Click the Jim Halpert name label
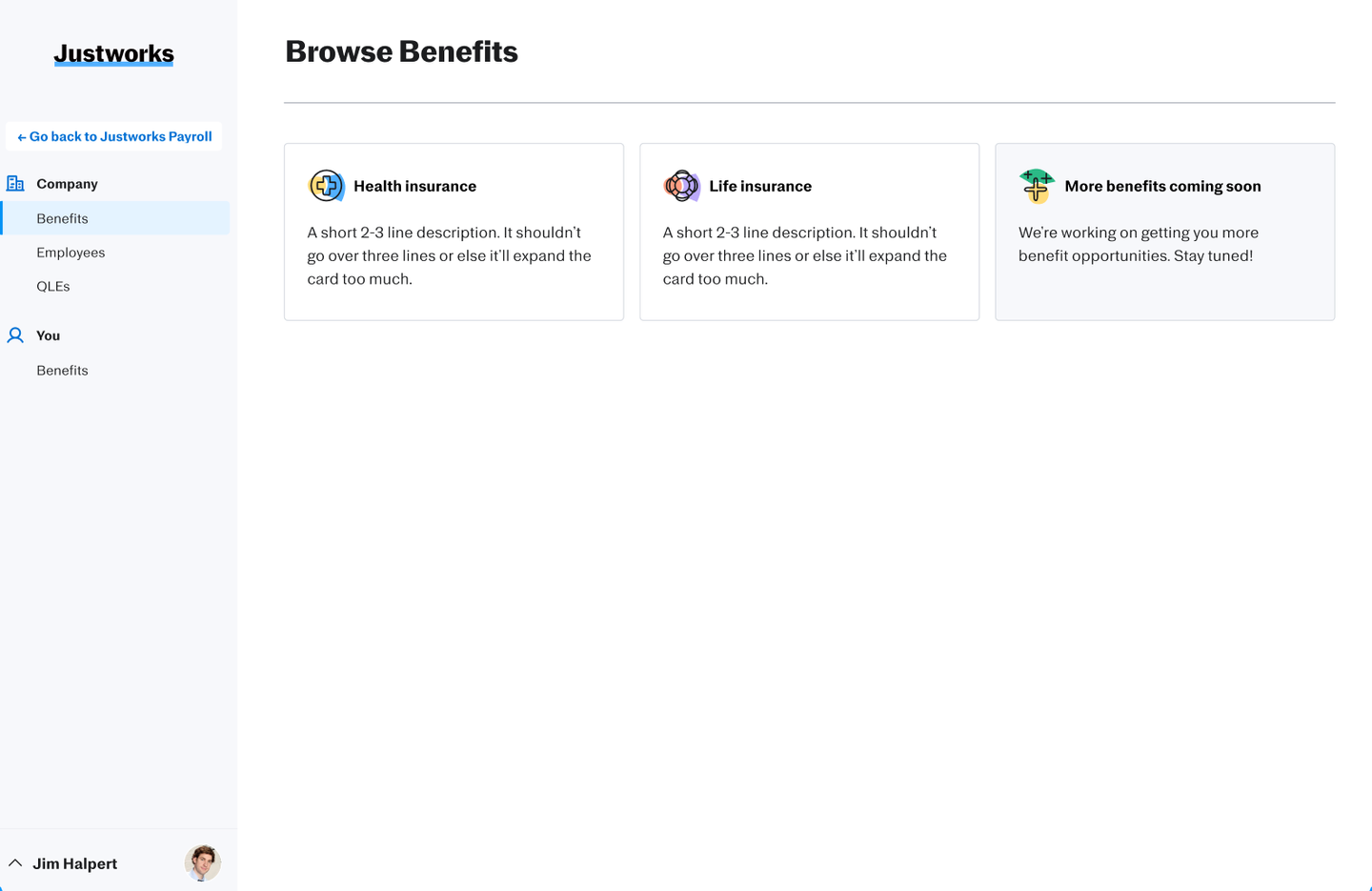1372x891 pixels. point(75,863)
